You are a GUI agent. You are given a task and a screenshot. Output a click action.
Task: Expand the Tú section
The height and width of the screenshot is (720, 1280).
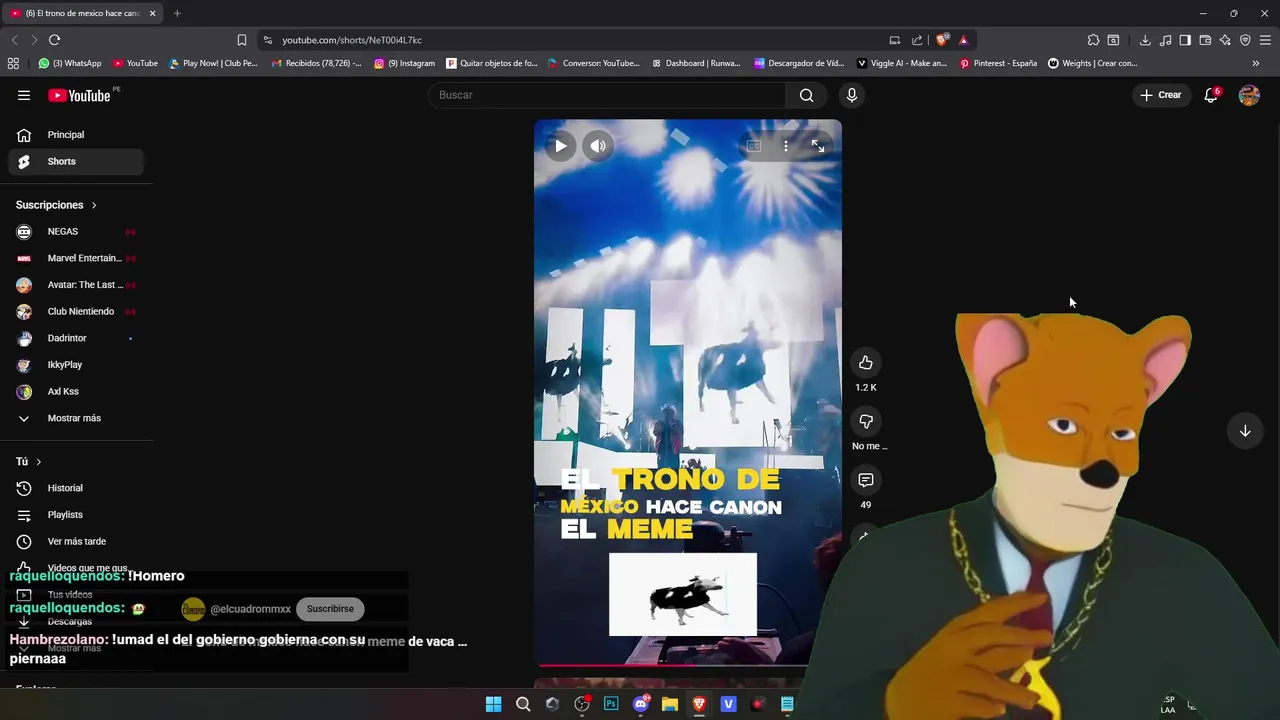pyautogui.click(x=29, y=461)
